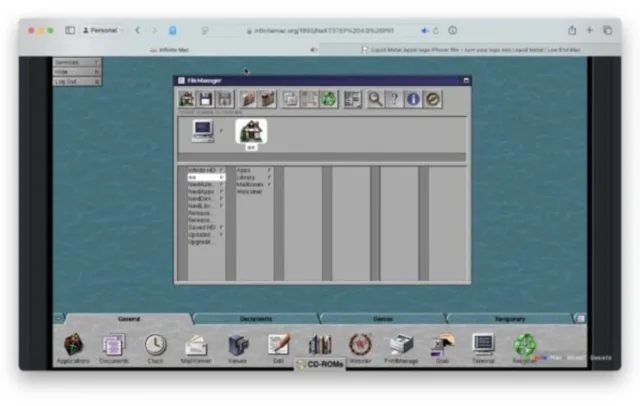This screenshot has width=640, height=406.
Task: Click the brown no-entry circle toolbar icon
Action: pyautogui.click(x=433, y=99)
